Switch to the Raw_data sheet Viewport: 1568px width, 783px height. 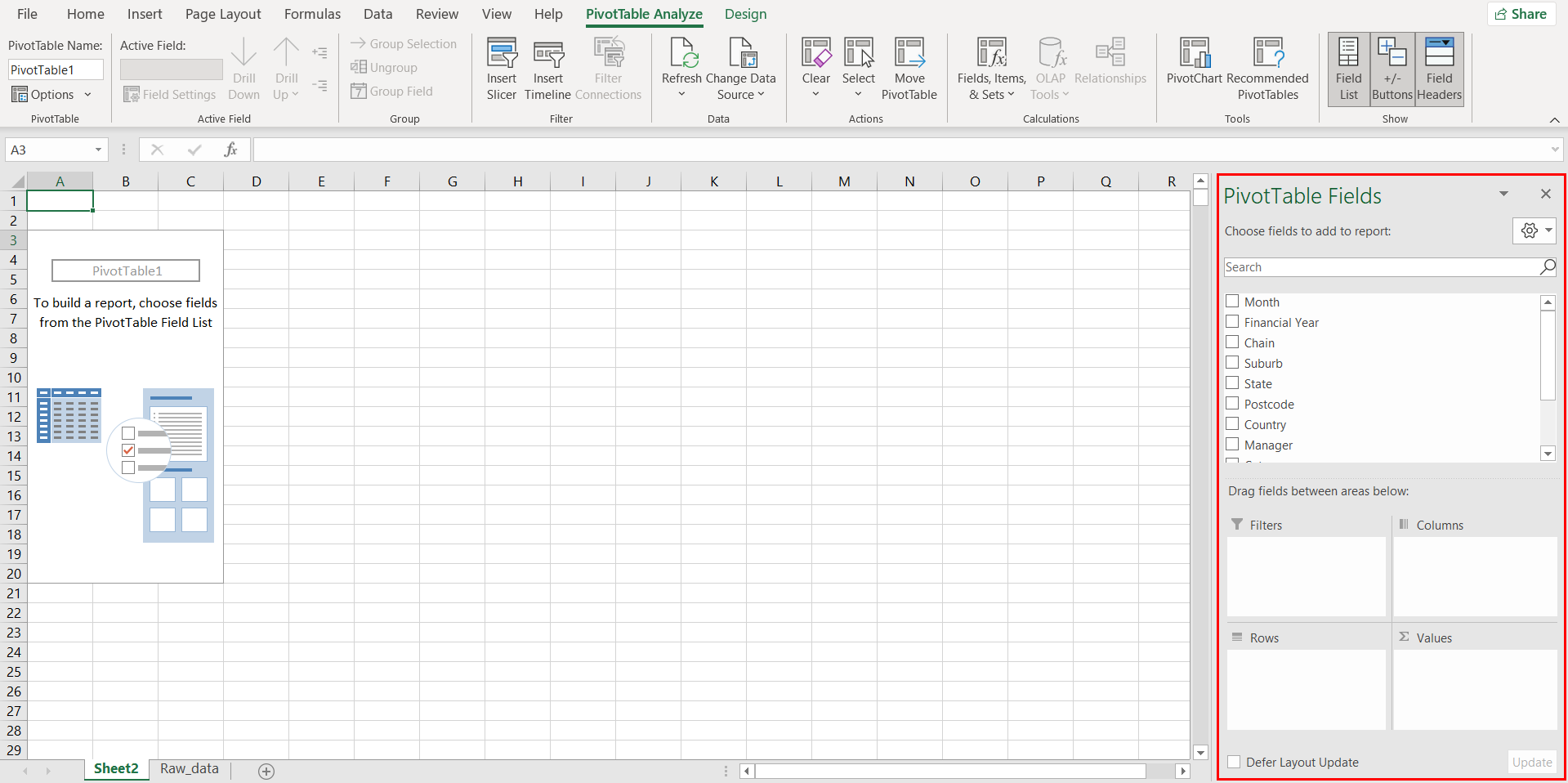pos(190,768)
